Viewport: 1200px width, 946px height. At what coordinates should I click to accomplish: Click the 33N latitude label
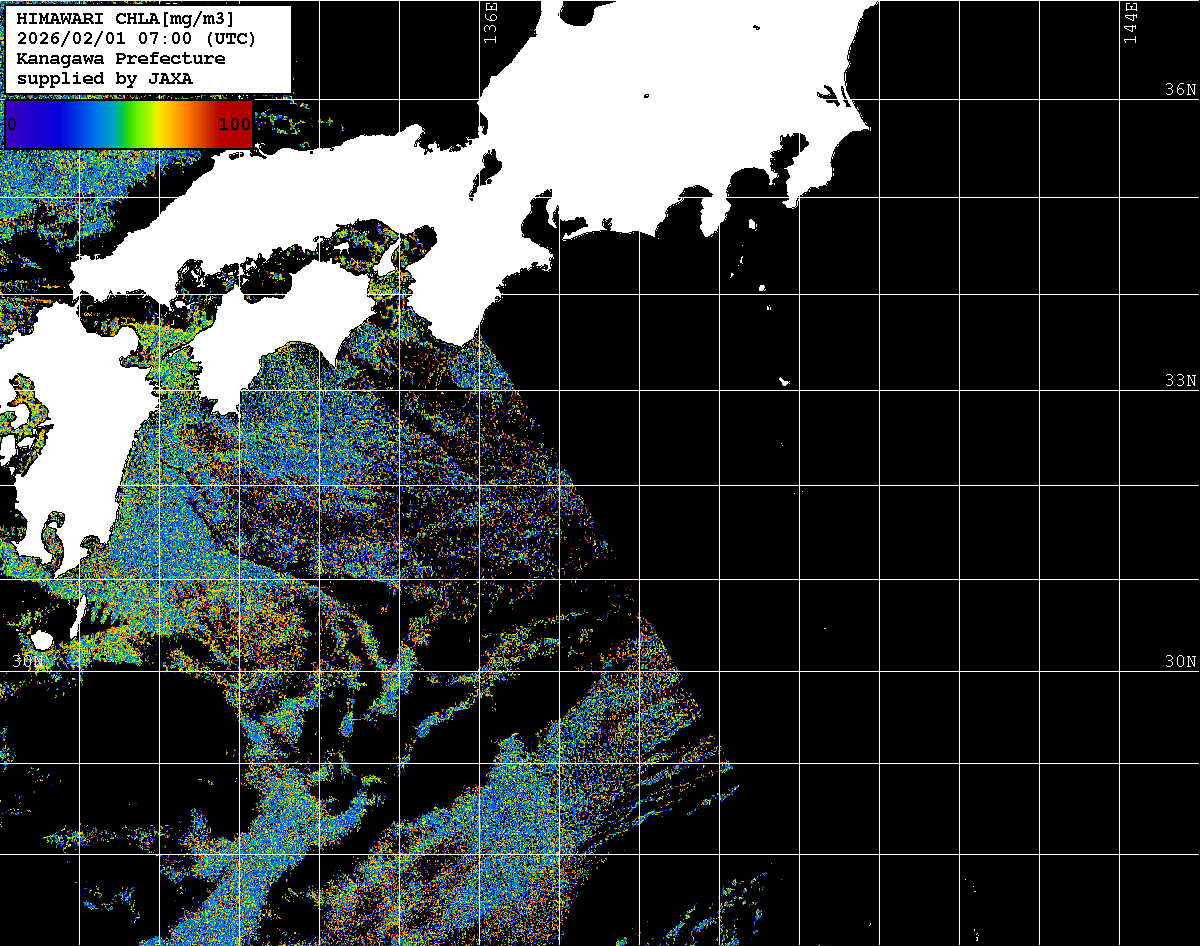click(1180, 381)
